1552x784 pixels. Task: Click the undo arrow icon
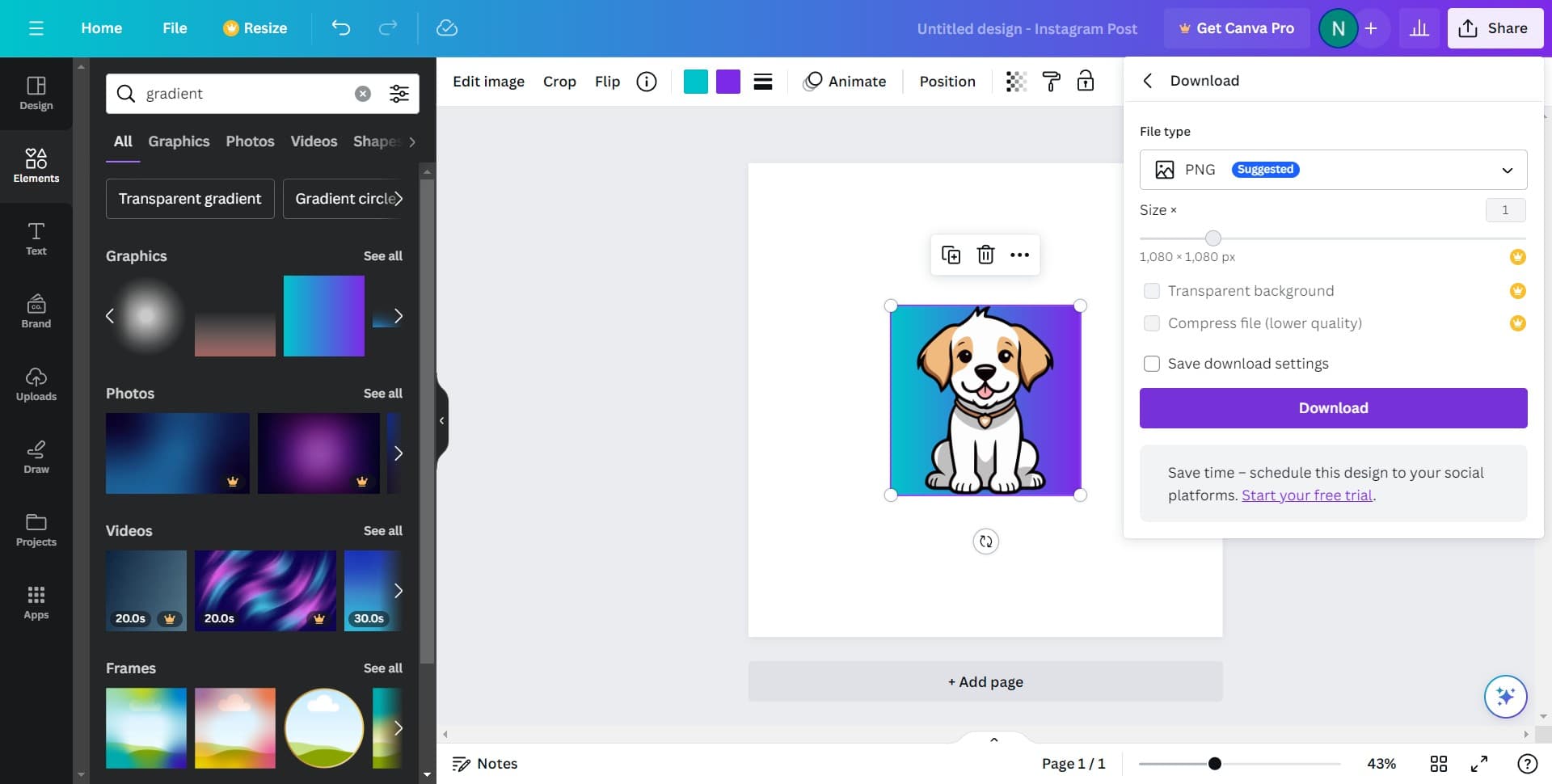click(x=340, y=28)
